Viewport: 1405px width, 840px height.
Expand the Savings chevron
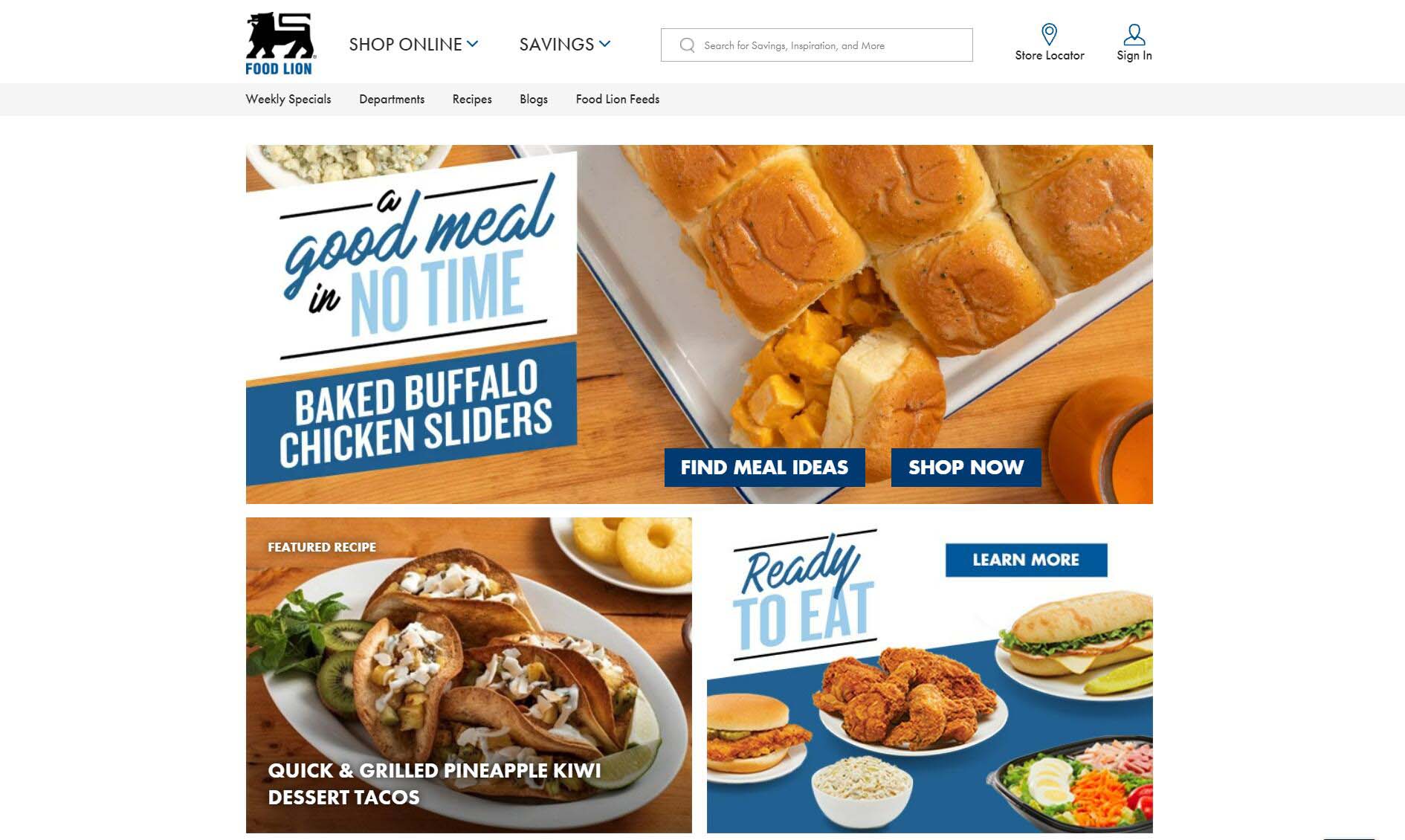[604, 44]
